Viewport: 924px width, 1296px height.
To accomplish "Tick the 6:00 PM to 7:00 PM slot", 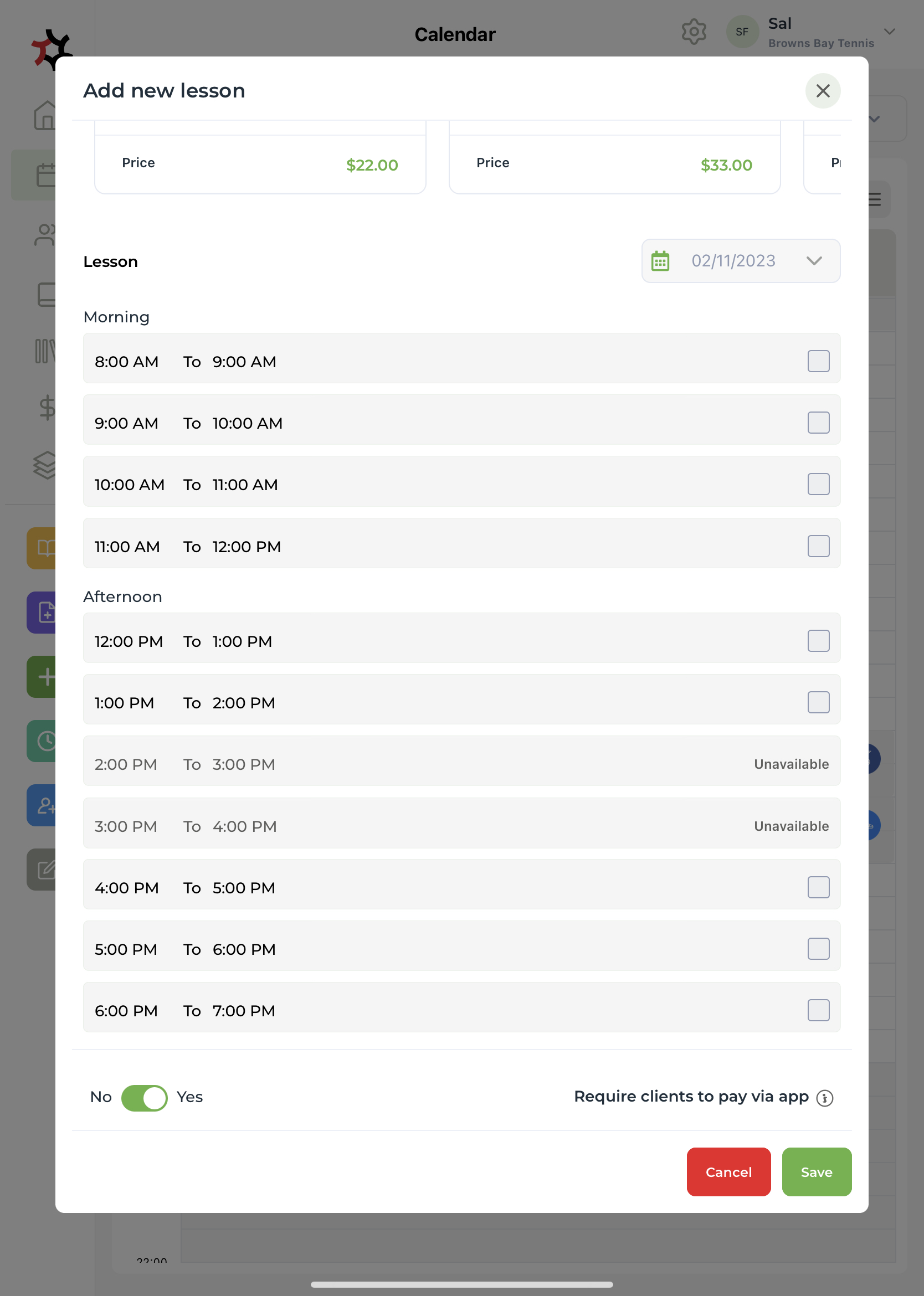I will (x=818, y=1010).
